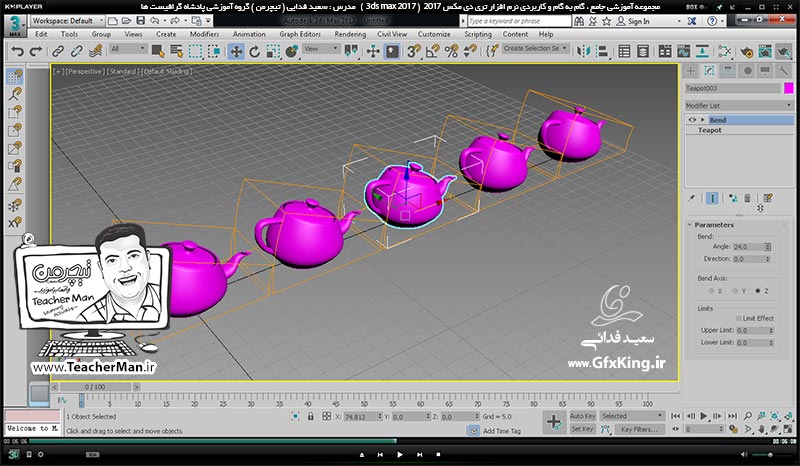Image resolution: width=800 pixels, height=466 pixels.
Task: Click the Bend Angle value field
Action: (748, 247)
